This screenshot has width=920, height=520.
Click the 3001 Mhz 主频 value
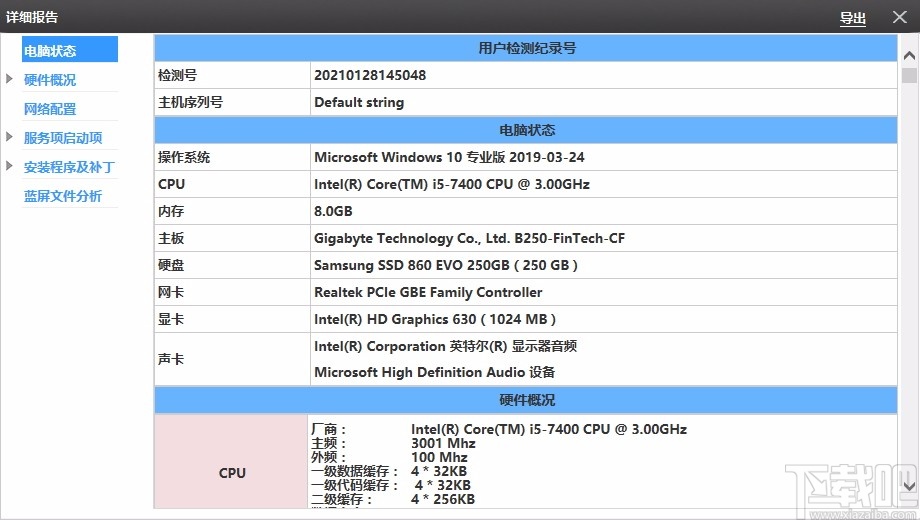coord(443,444)
